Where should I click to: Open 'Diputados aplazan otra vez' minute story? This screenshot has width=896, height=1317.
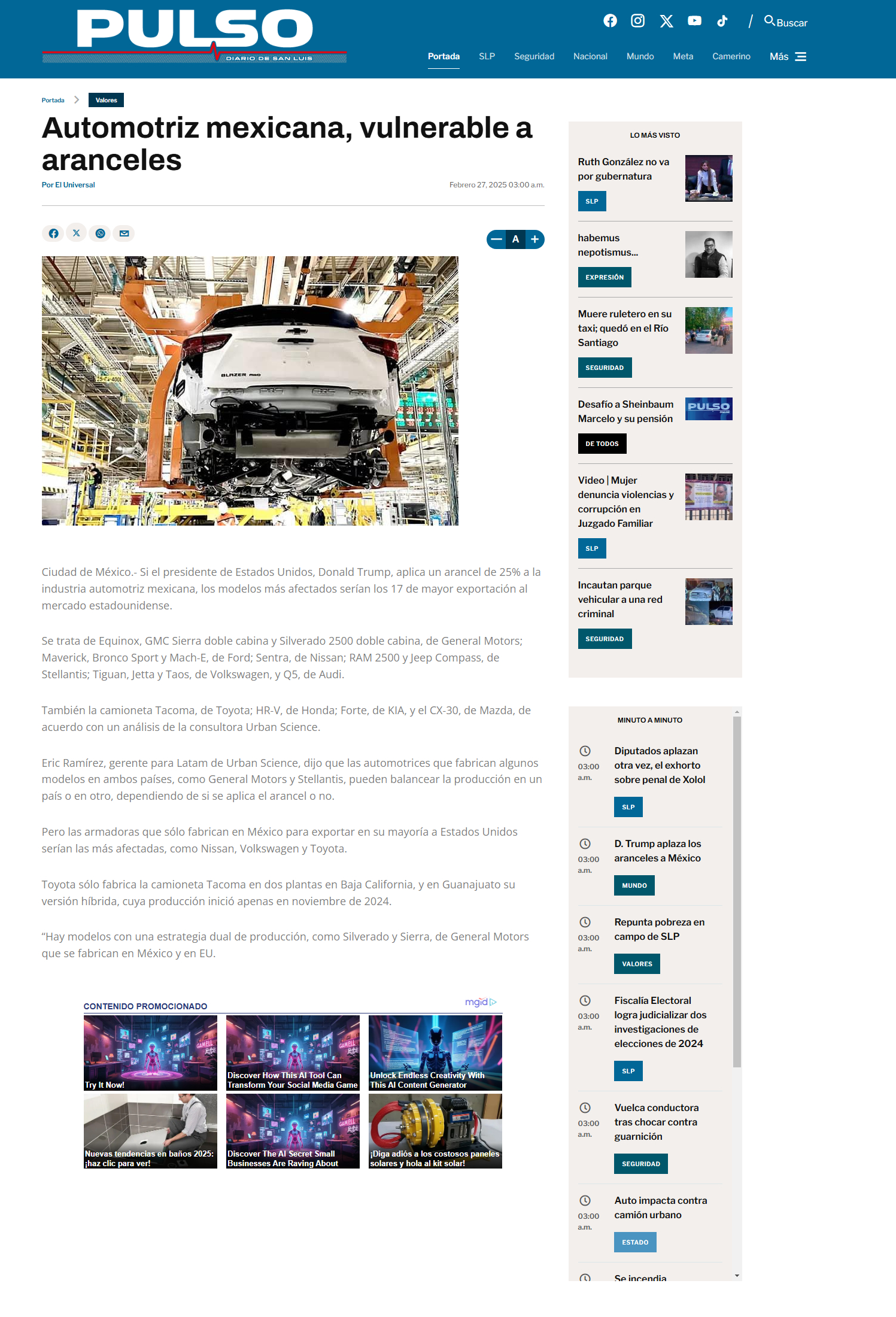pos(660,765)
